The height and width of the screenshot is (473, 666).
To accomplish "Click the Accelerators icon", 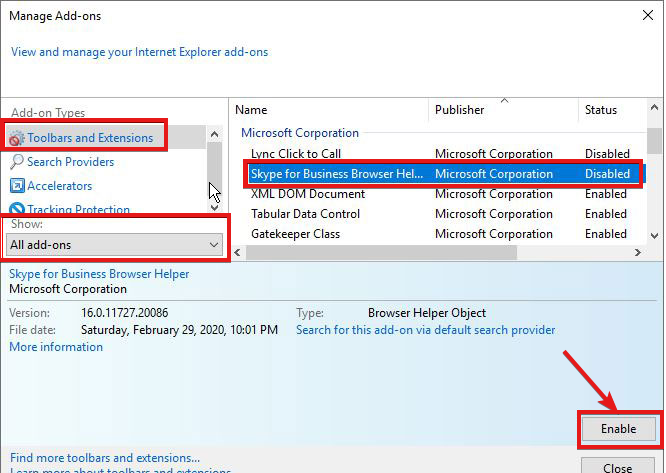I will click(17, 186).
